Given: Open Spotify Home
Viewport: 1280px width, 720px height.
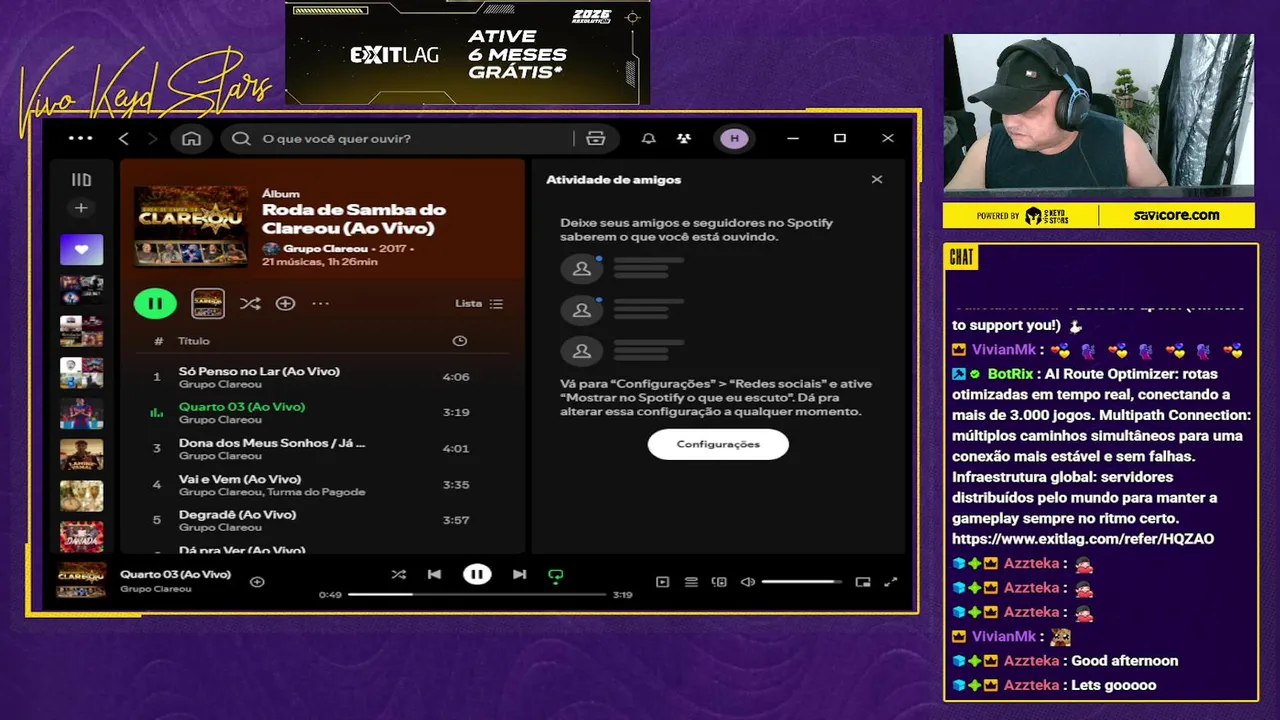Looking at the screenshot, I should point(191,139).
